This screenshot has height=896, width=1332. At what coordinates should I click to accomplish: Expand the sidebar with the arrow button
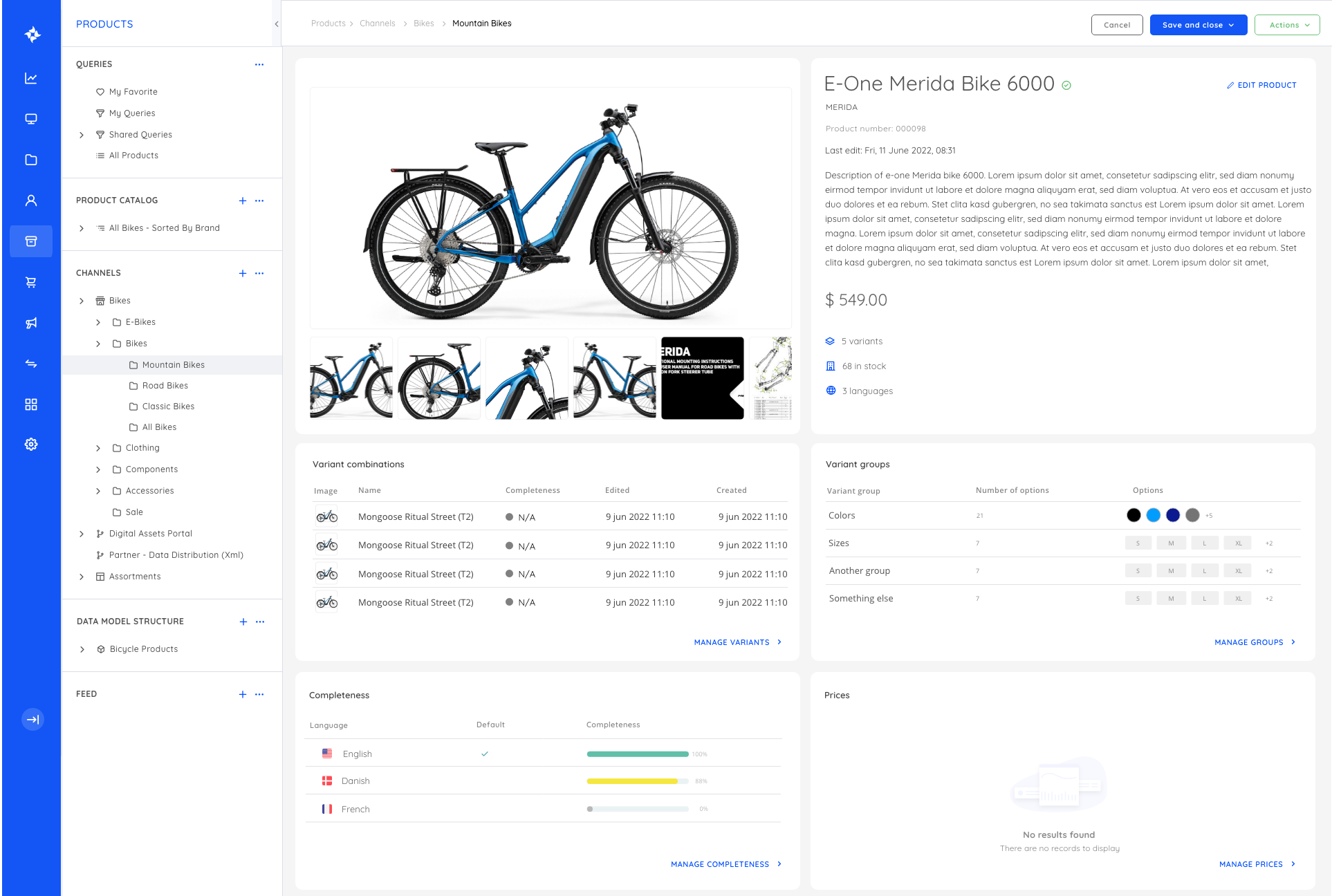(33, 720)
